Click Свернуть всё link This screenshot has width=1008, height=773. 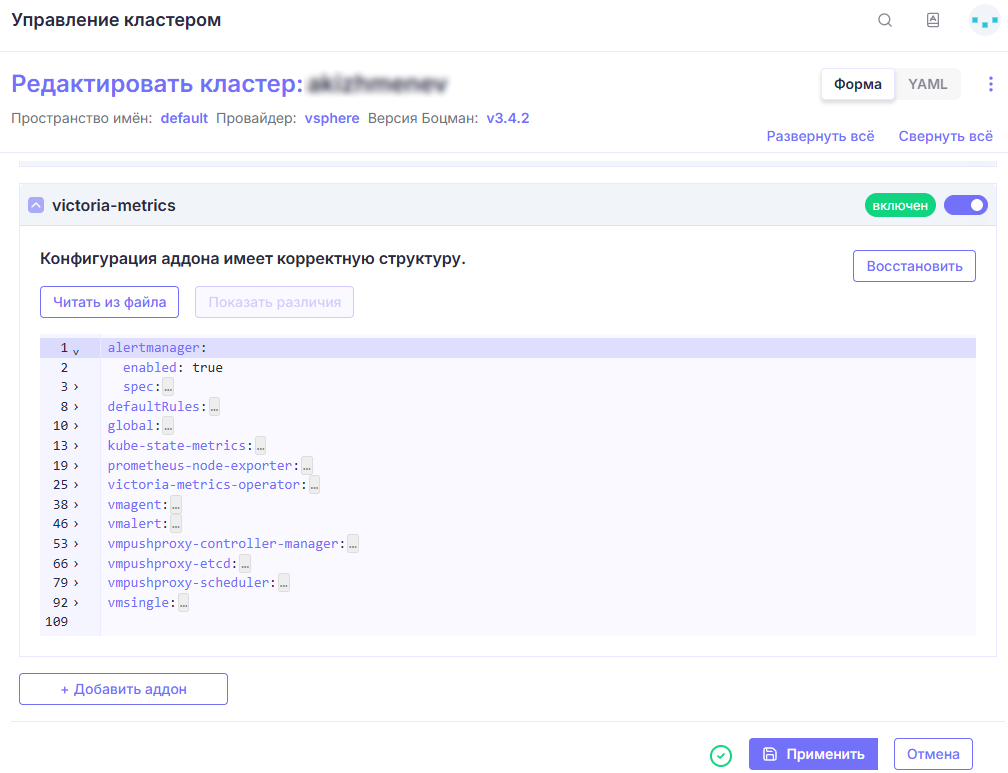click(x=945, y=136)
